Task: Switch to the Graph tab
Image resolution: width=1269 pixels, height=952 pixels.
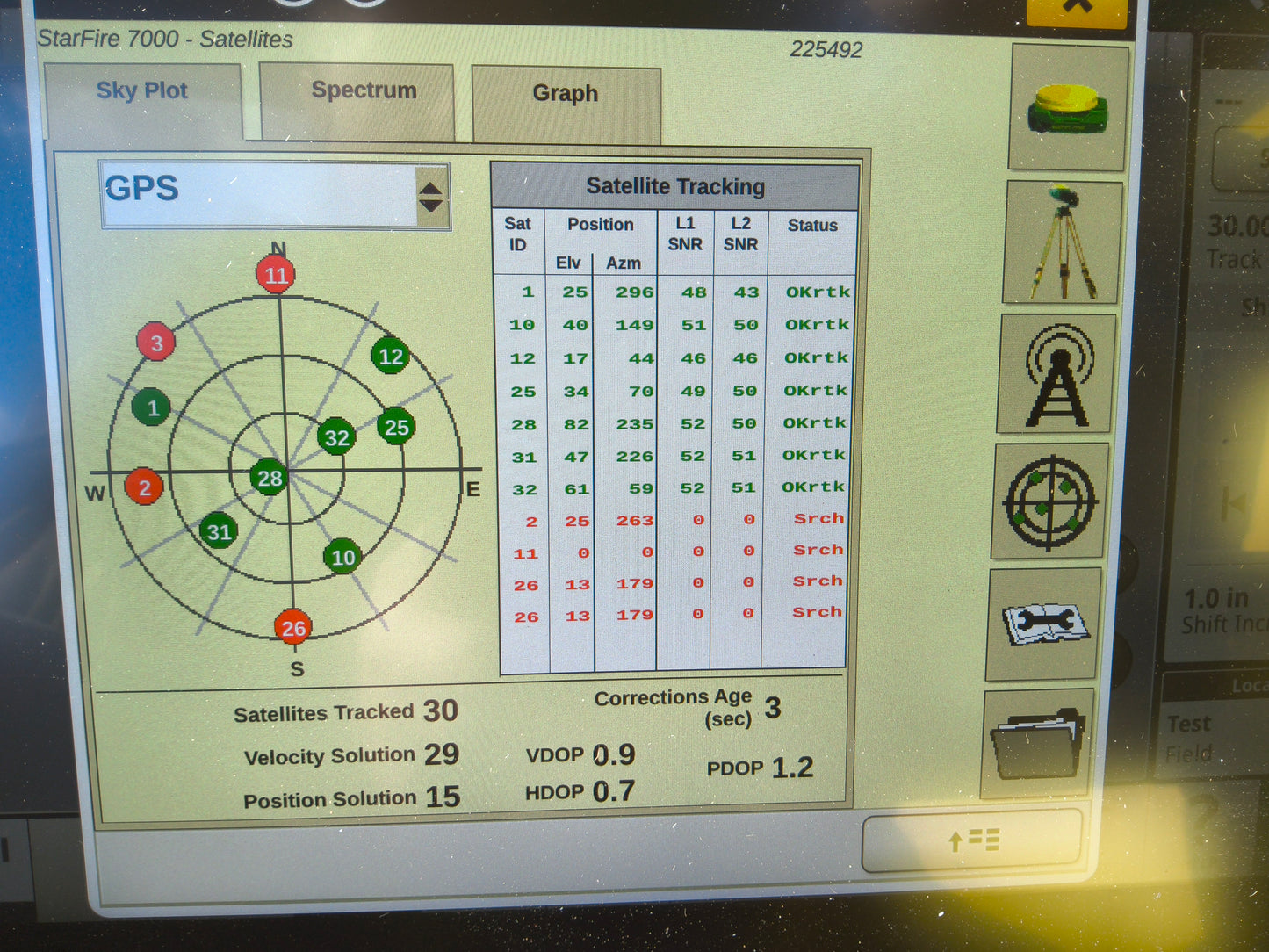Action: point(565,93)
